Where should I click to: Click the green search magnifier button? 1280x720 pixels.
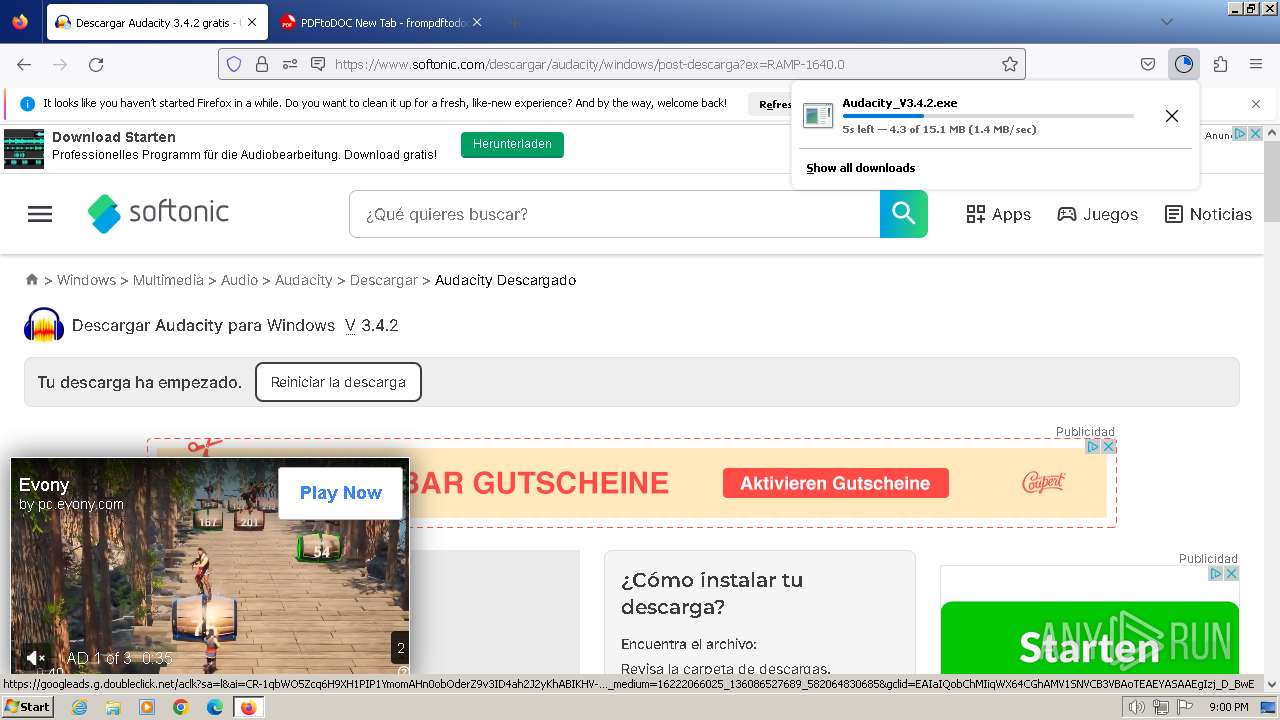tap(904, 214)
